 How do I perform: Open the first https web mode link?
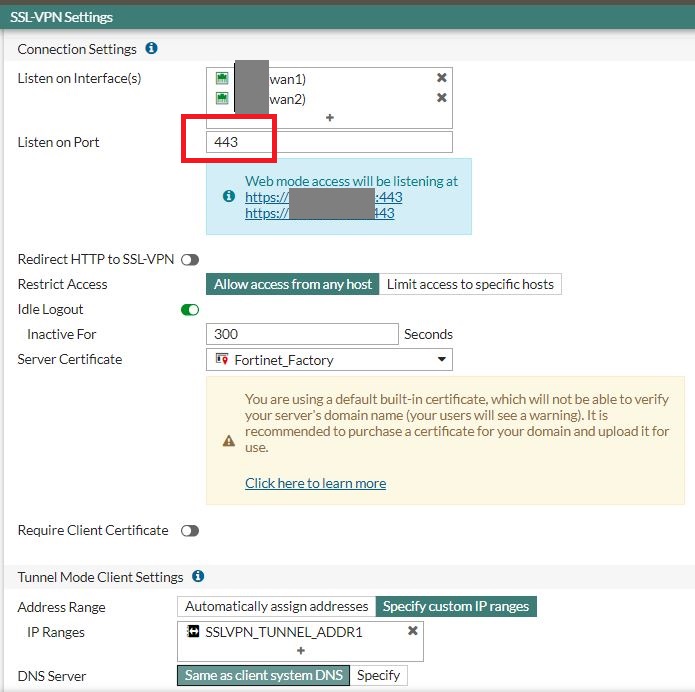324,197
